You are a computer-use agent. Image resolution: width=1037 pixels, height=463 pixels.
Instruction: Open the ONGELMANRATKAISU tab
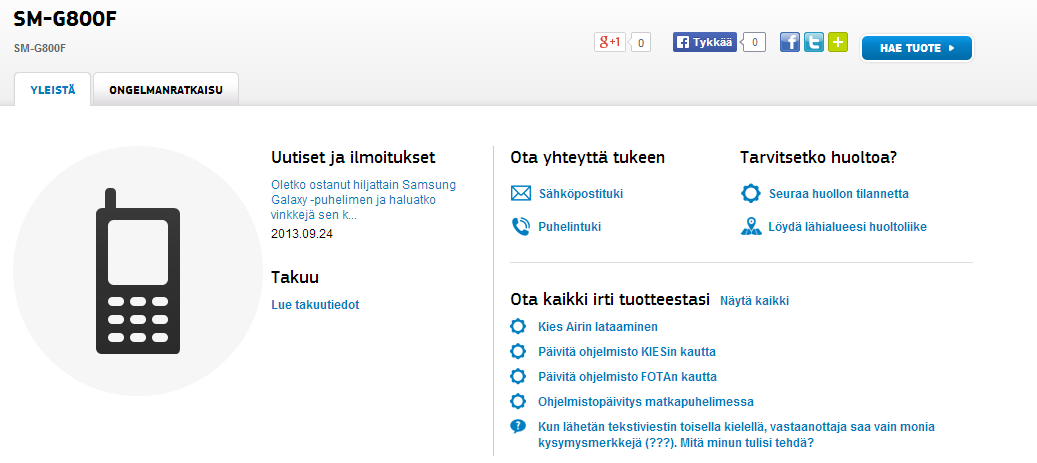pyautogui.click(x=165, y=89)
